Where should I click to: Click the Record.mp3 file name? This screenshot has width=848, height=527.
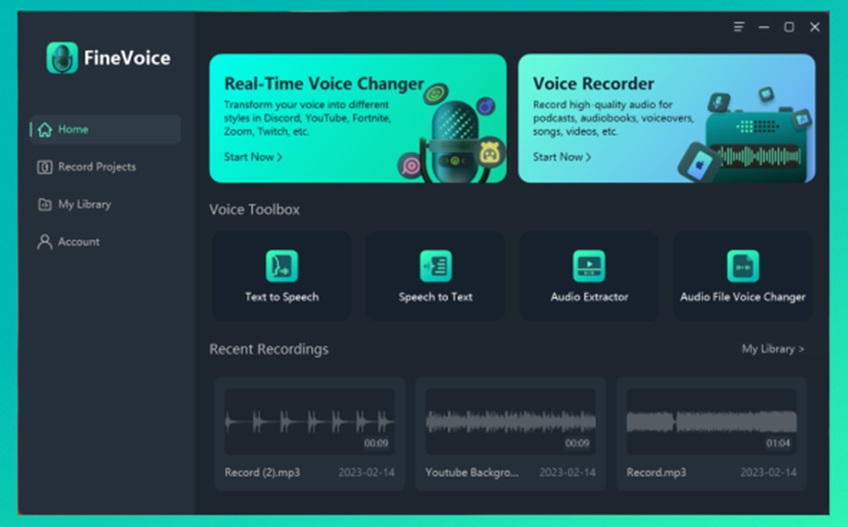[x=656, y=472]
